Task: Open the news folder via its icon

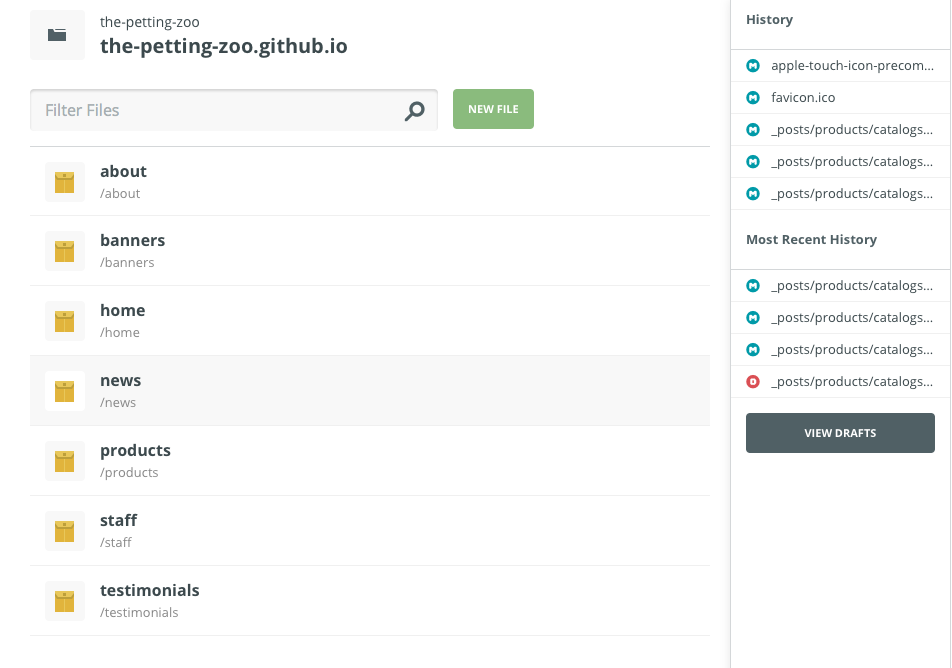Action: coord(65,391)
